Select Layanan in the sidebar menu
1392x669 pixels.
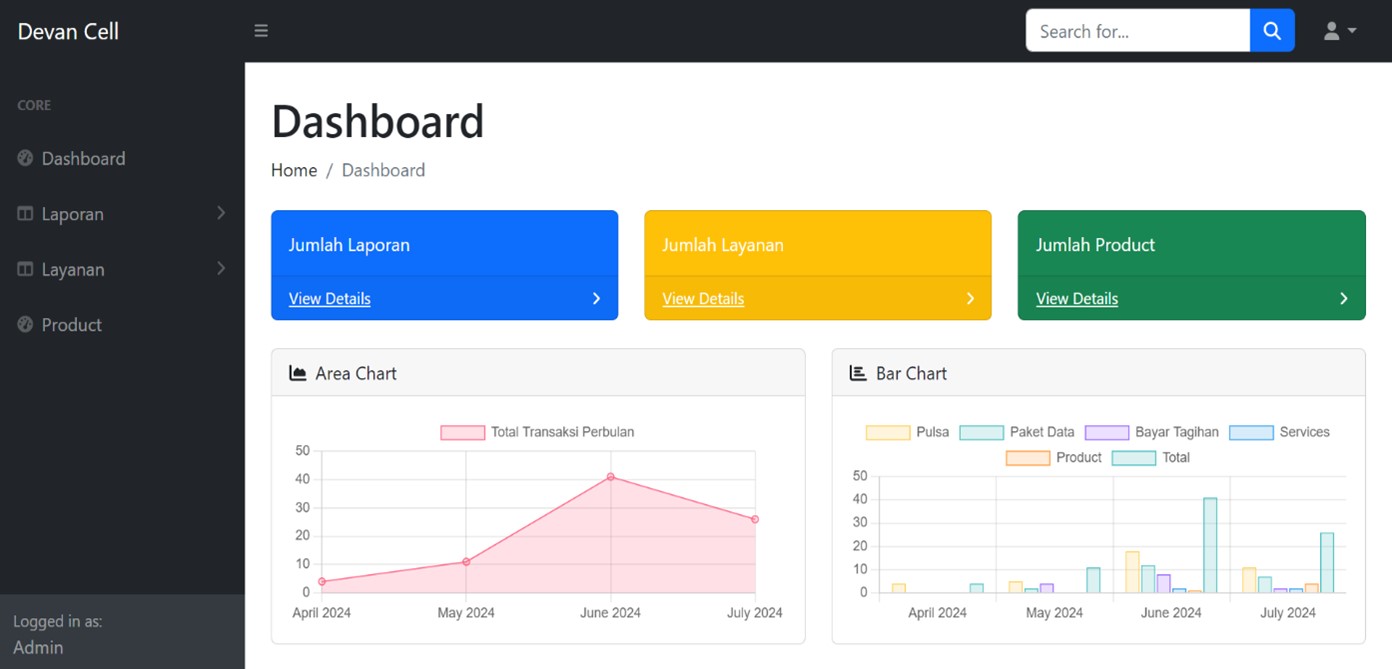pyautogui.click(x=73, y=269)
